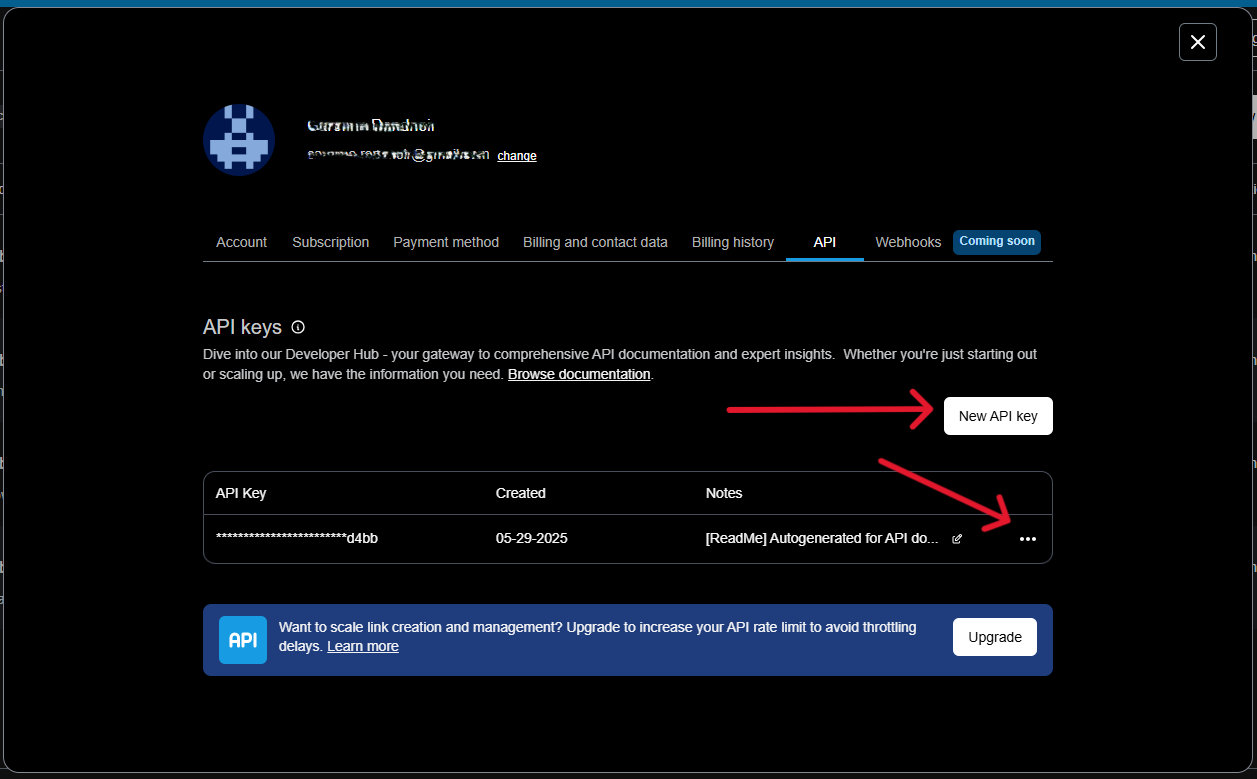Click change next to the email address
1257x779 pixels.
[x=516, y=156]
